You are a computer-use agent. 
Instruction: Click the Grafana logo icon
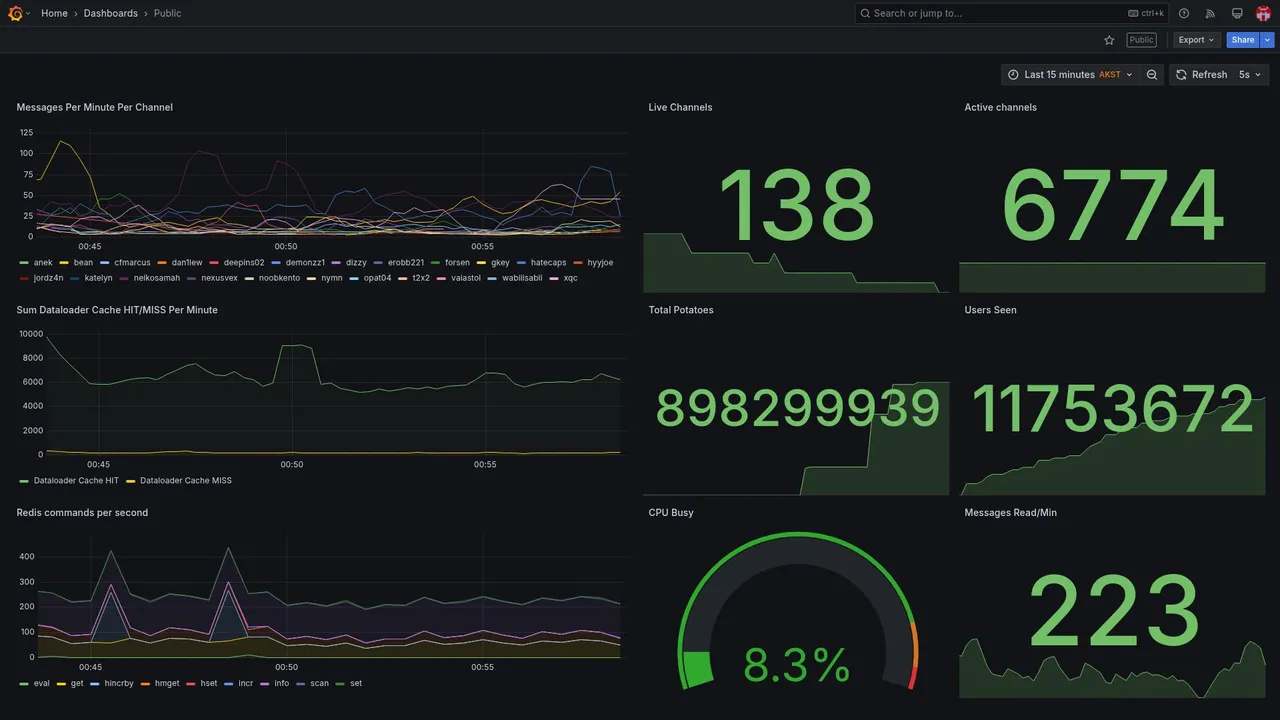click(x=15, y=13)
